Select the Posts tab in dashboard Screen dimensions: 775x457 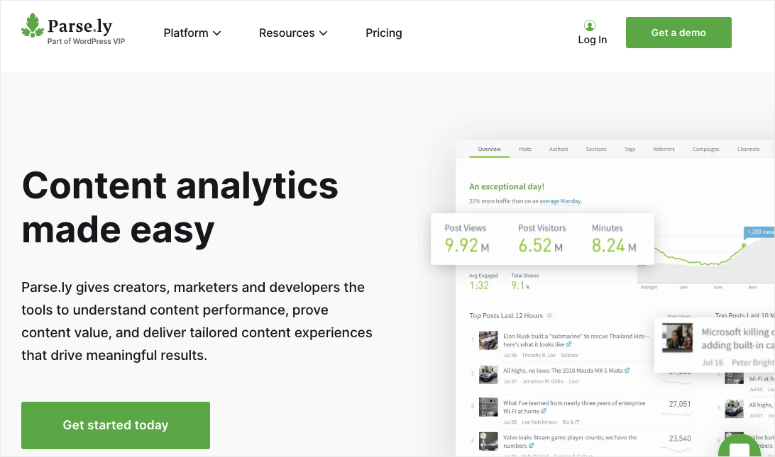[525, 149]
